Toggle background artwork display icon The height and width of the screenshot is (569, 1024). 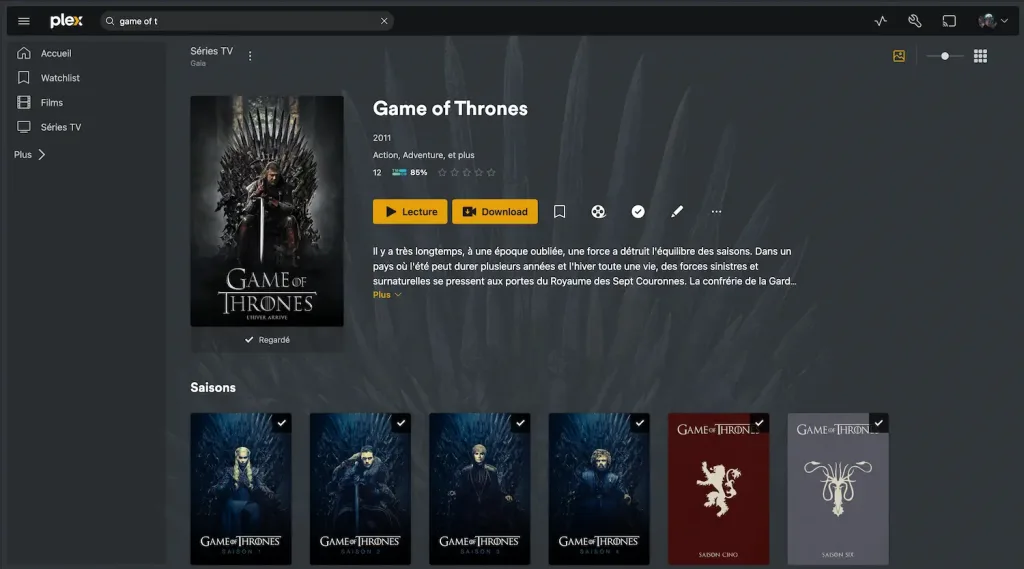(899, 56)
